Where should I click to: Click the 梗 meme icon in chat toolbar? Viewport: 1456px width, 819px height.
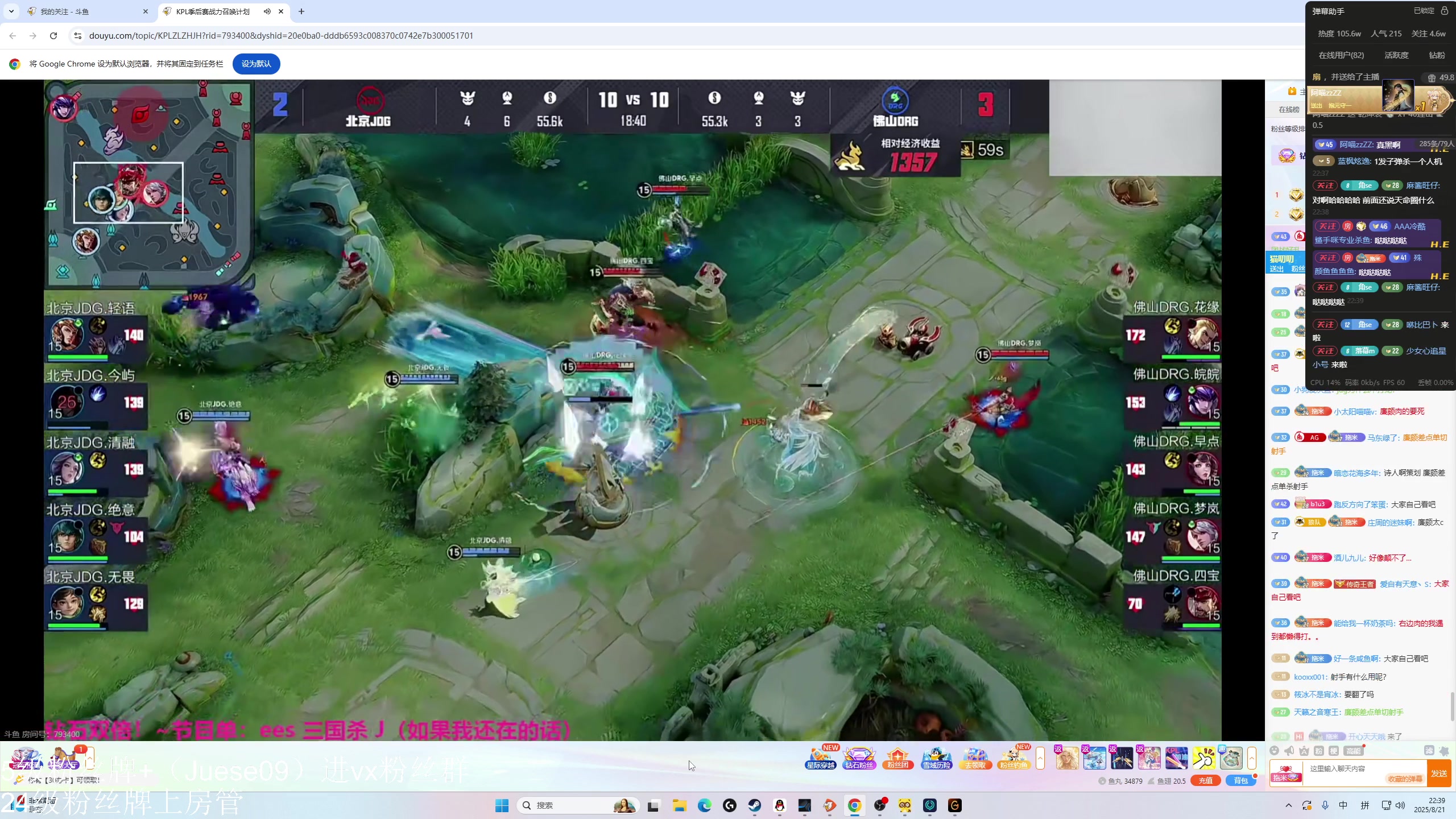pyautogui.click(x=1334, y=751)
